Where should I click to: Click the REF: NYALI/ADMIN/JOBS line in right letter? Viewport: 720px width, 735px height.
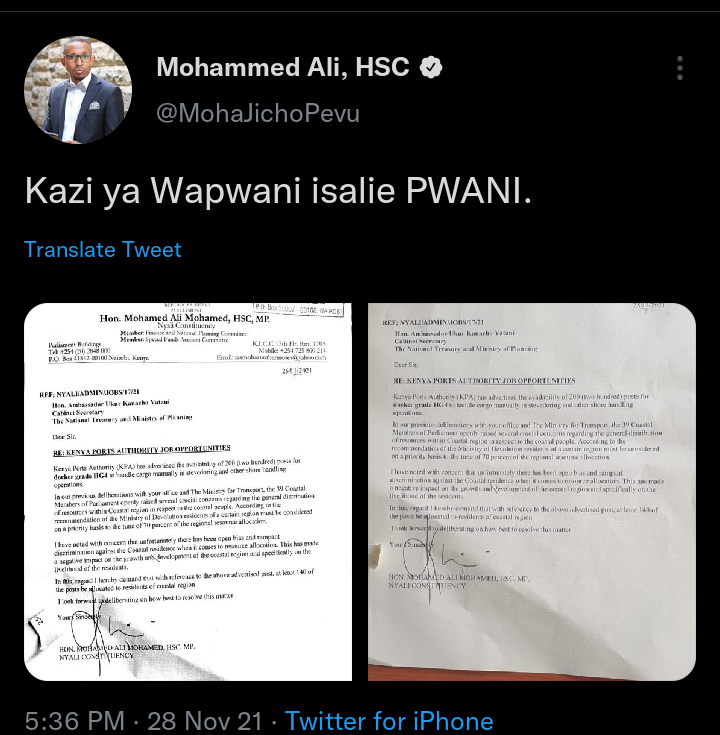(433, 322)
